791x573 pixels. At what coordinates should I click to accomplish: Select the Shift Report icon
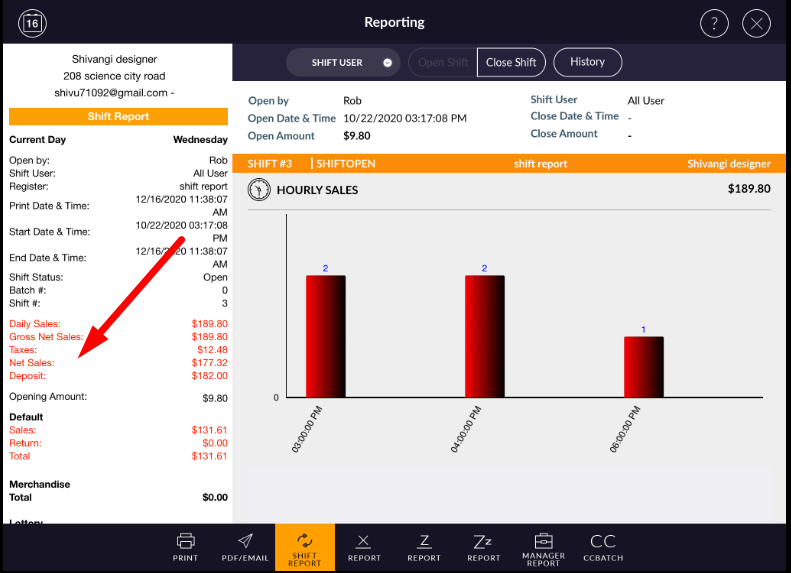[305, 547]
